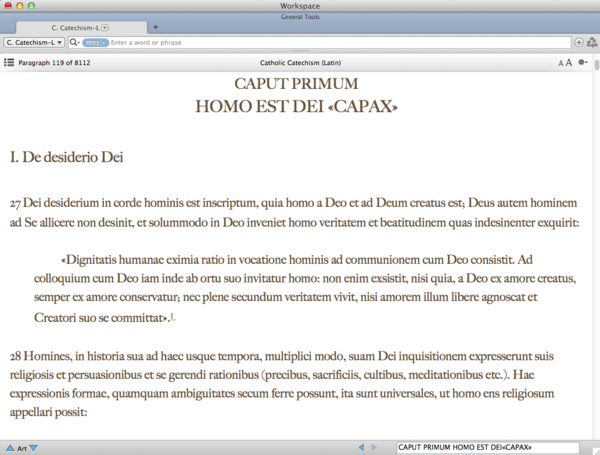Open the C. Catechism-L module dropdown
The width and height of the screenshot is (600, 455).
pyautogui.click(x=34, y=42)
